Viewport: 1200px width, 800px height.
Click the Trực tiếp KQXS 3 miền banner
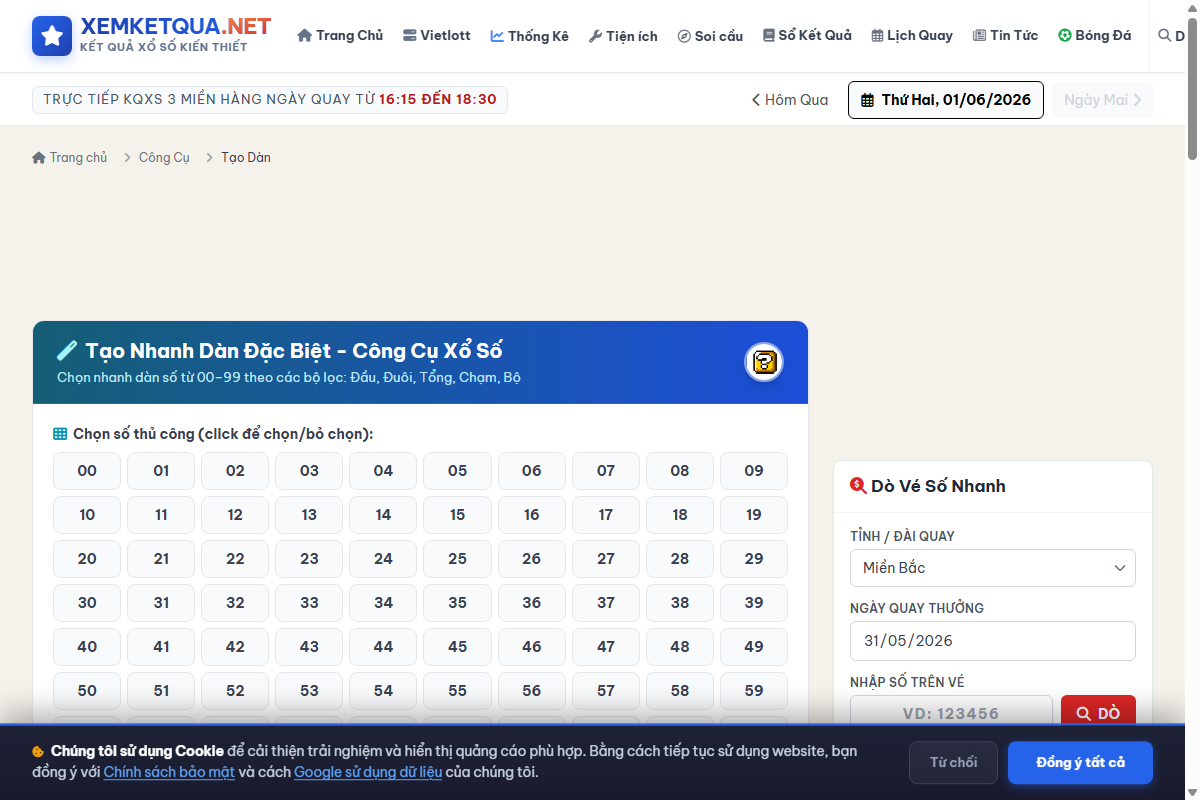pos(270,100)
